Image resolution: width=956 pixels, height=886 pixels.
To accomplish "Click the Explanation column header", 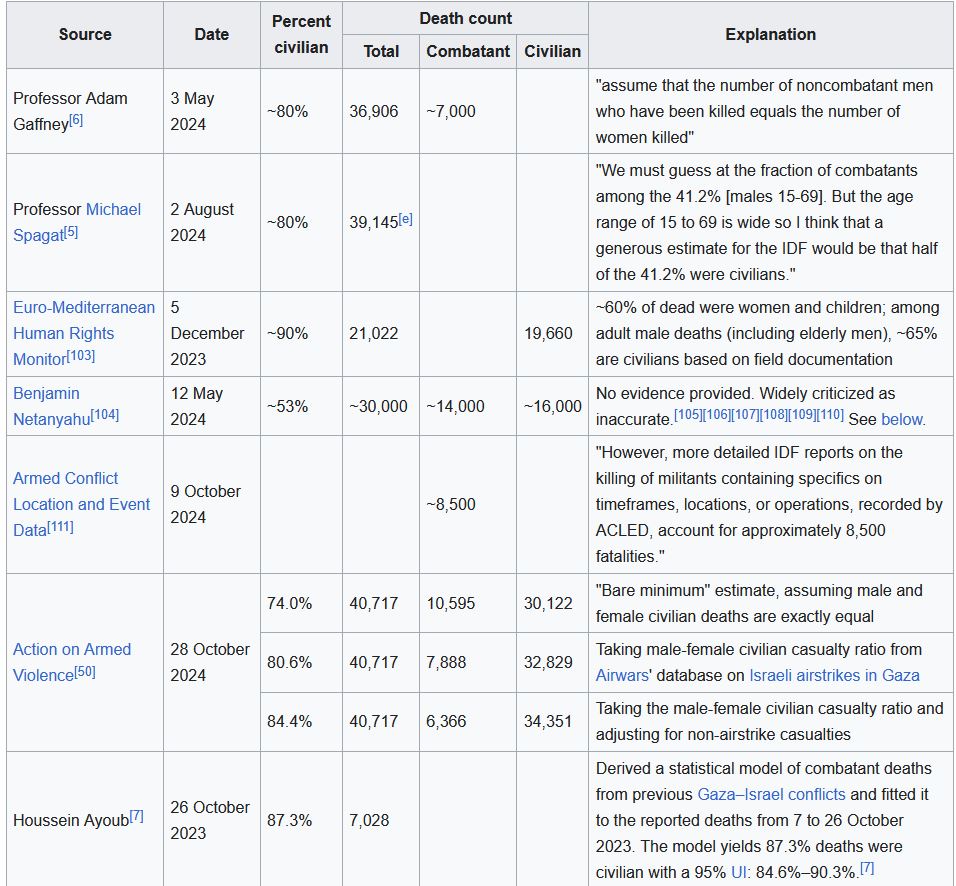I will click(771, 34).
